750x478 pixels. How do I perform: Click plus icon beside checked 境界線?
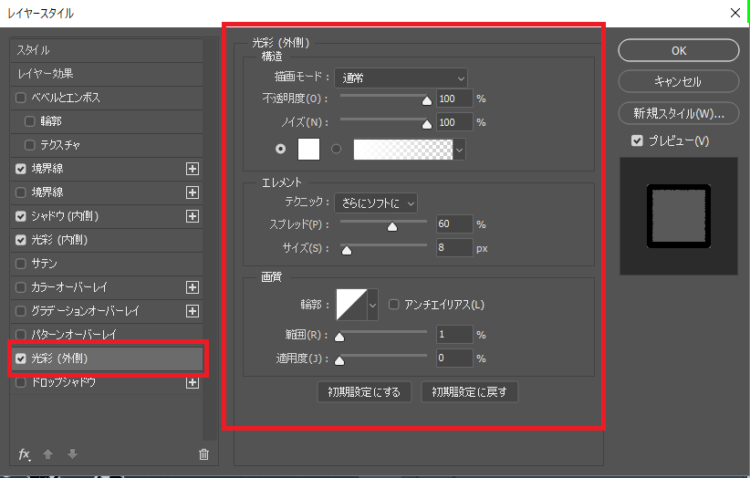coord(192,168)
